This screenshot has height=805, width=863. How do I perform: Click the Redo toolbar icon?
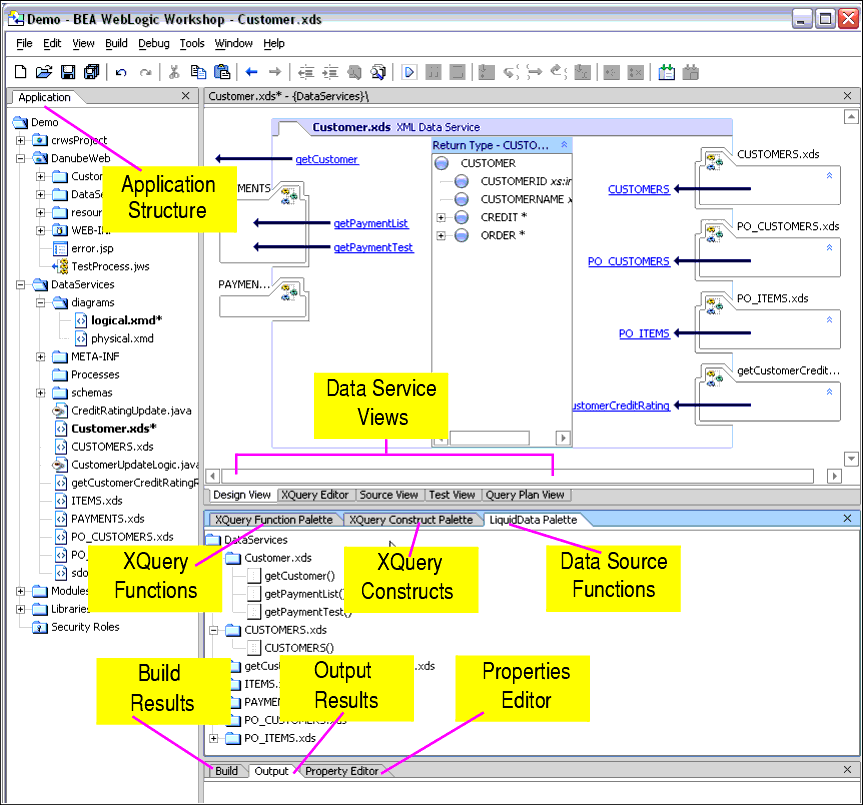coord(145,72)
